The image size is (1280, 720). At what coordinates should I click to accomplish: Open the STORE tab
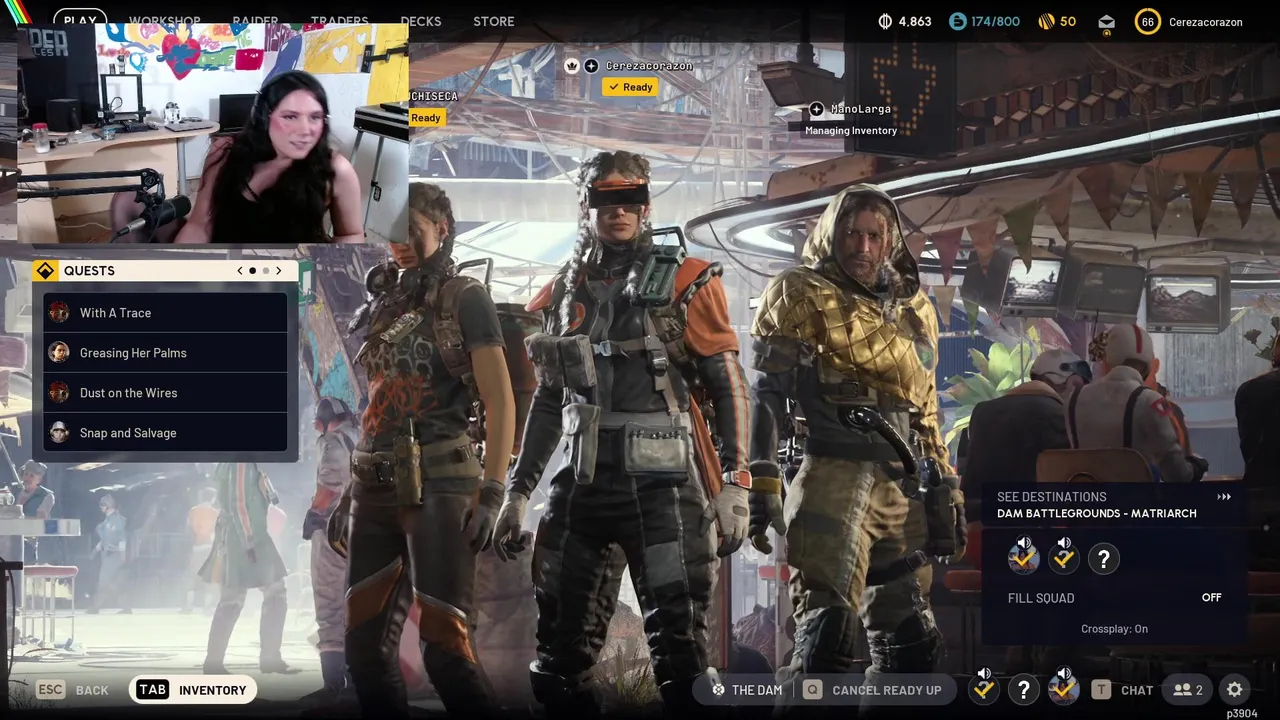[x=494, y=21]
